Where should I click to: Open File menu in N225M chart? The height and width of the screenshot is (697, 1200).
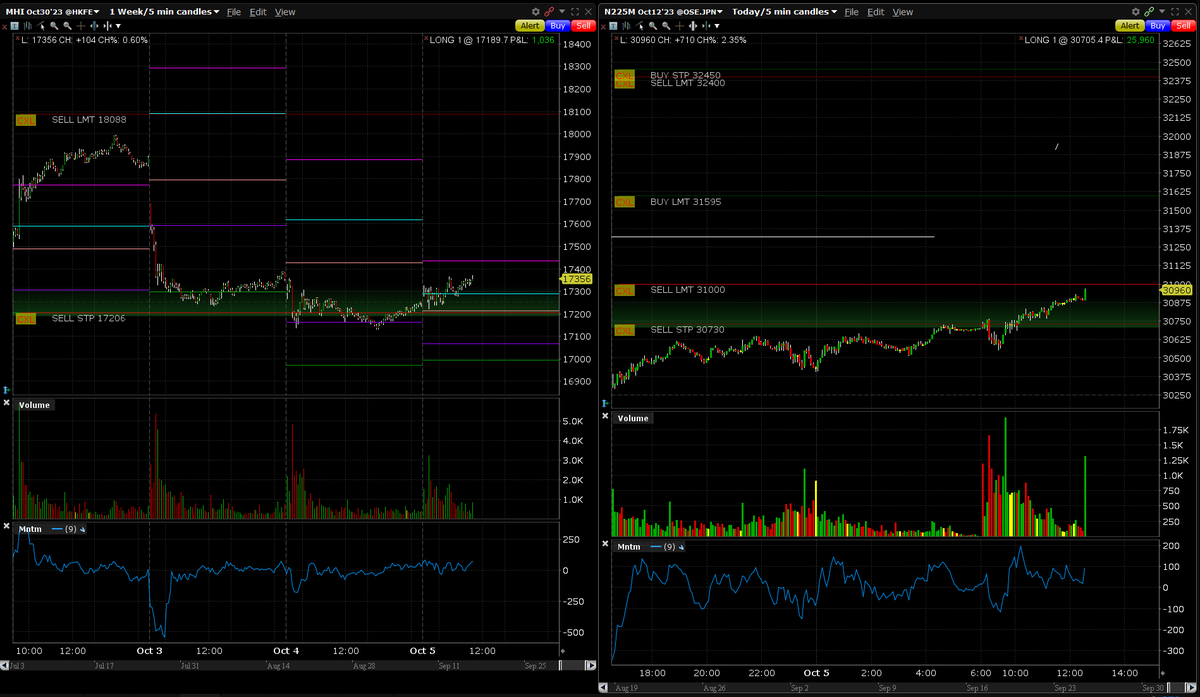[852, 12]
